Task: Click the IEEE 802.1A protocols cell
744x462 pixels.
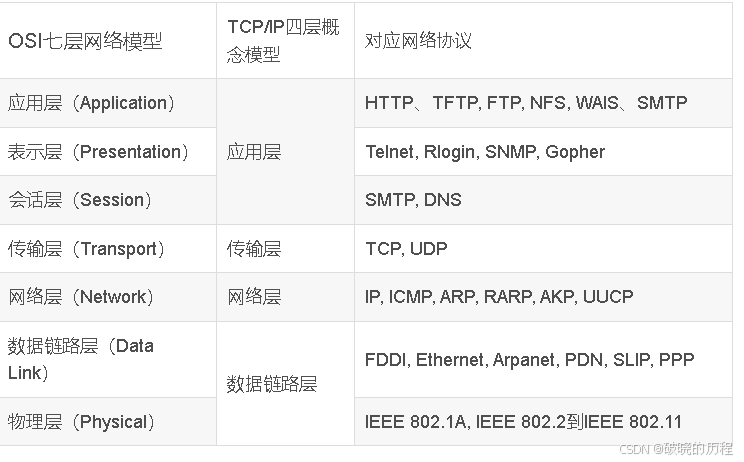Action: click(x=523, y=421)
